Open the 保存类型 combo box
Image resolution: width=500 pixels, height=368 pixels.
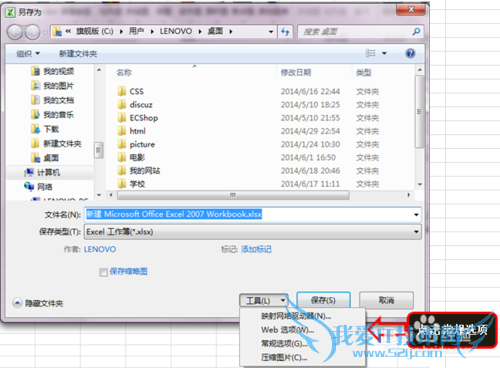(253, 232)
